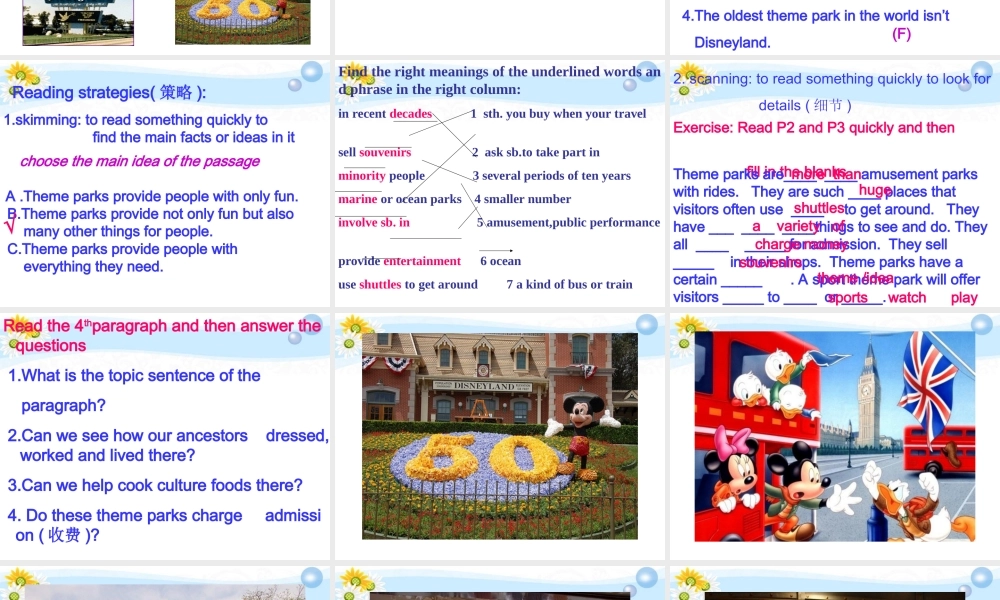Image resolution: width=1000 pixels, height=600 pixels.
Task: Click the phrase 'provide entertainment'
Action: pyautogui.click(x=399, y=261)
